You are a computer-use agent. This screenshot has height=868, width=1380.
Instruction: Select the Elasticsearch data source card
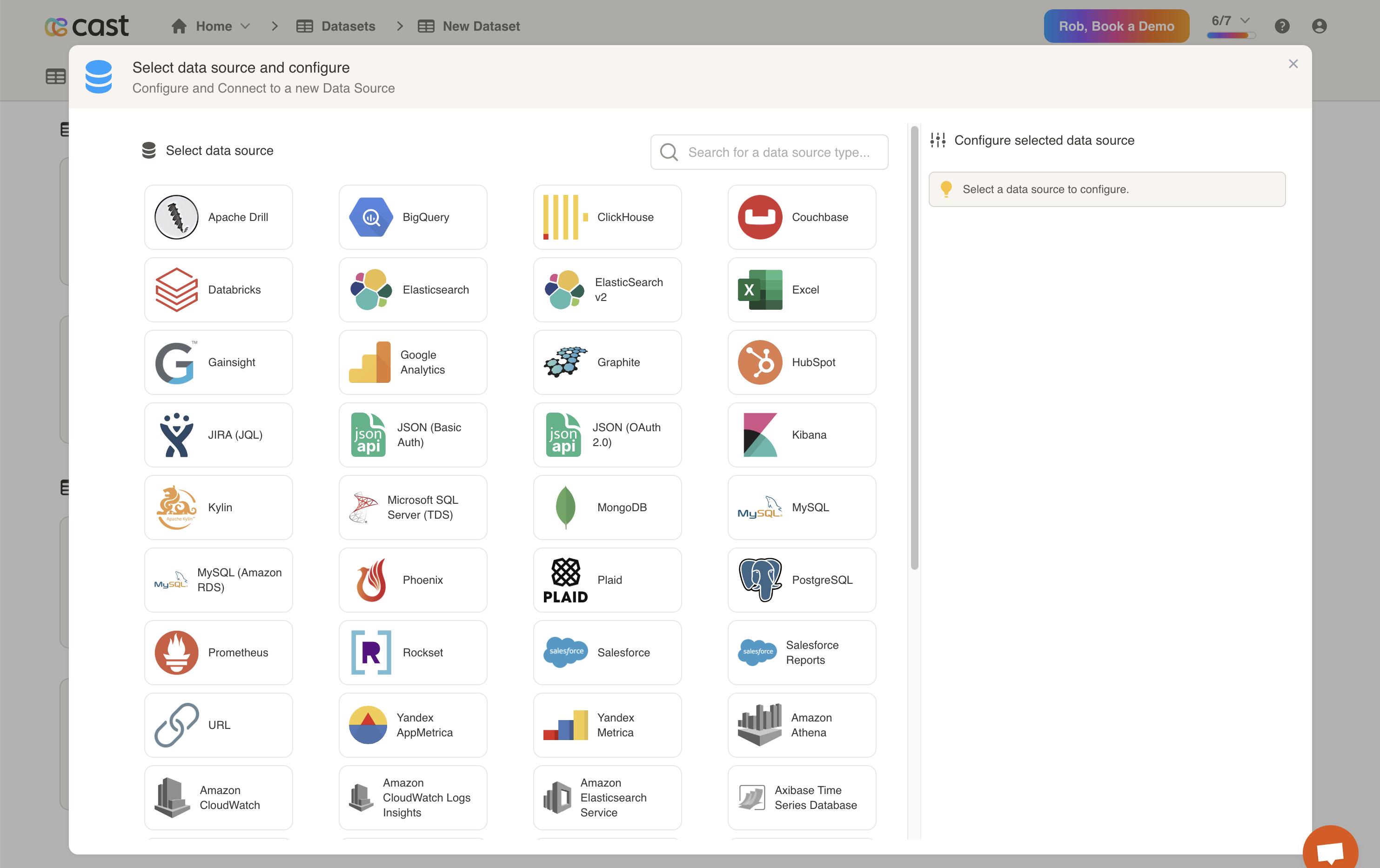point(413,290)
